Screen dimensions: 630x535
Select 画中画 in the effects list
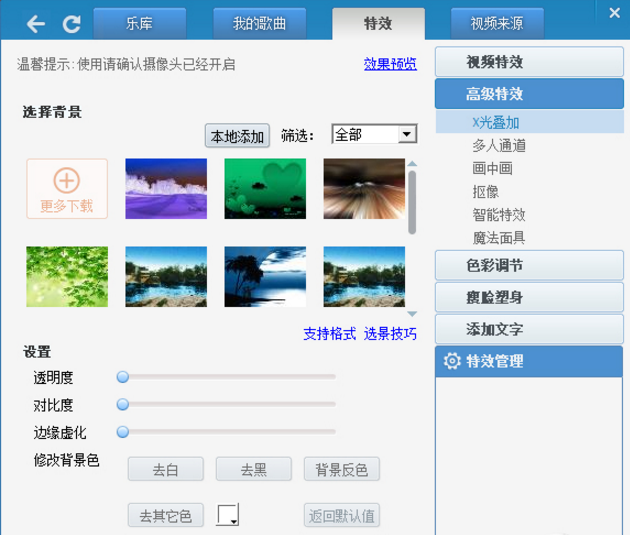[x=492, y=168]
